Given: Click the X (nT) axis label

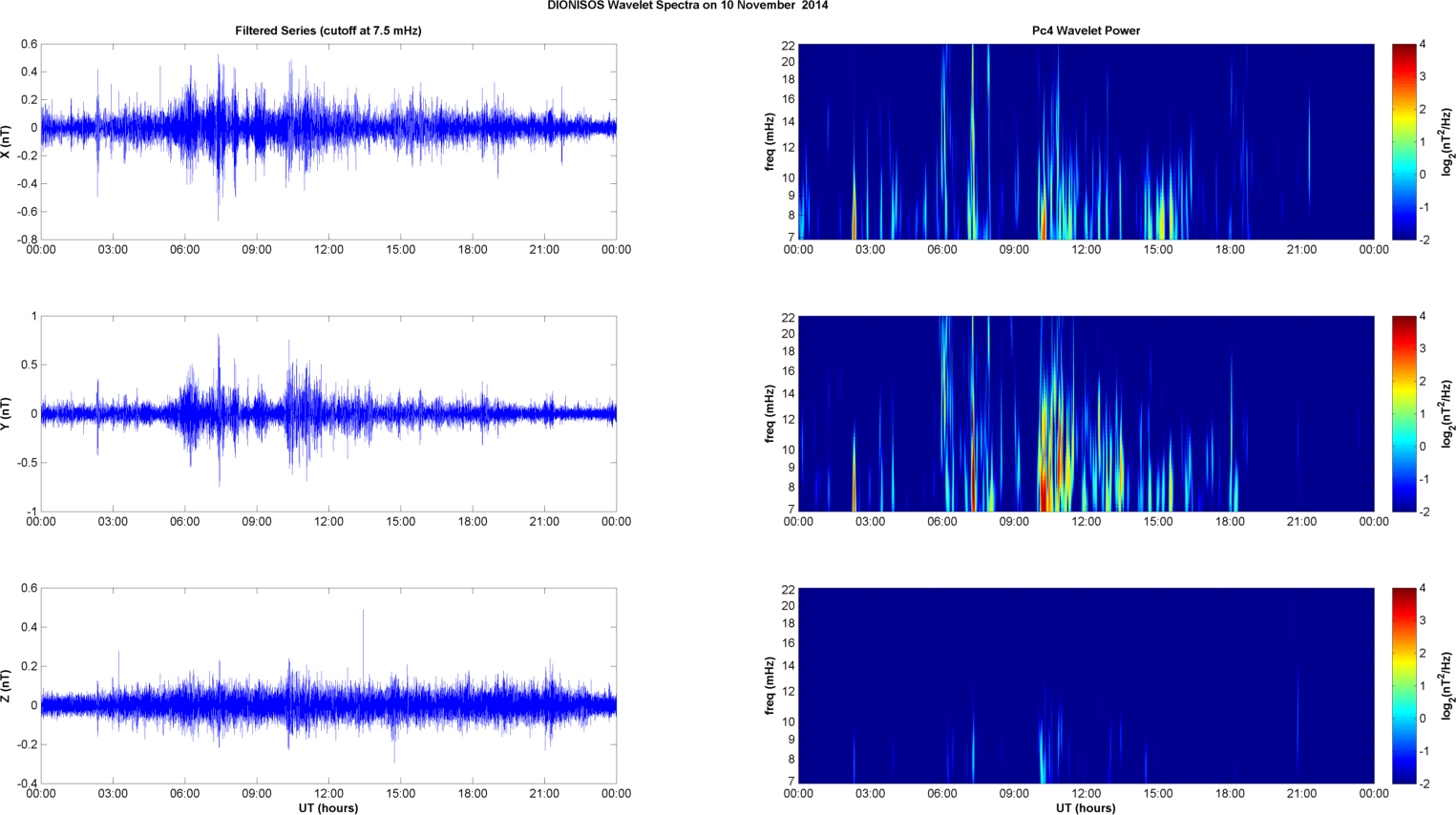Looking at the screenshot, I should click(7, 140).
